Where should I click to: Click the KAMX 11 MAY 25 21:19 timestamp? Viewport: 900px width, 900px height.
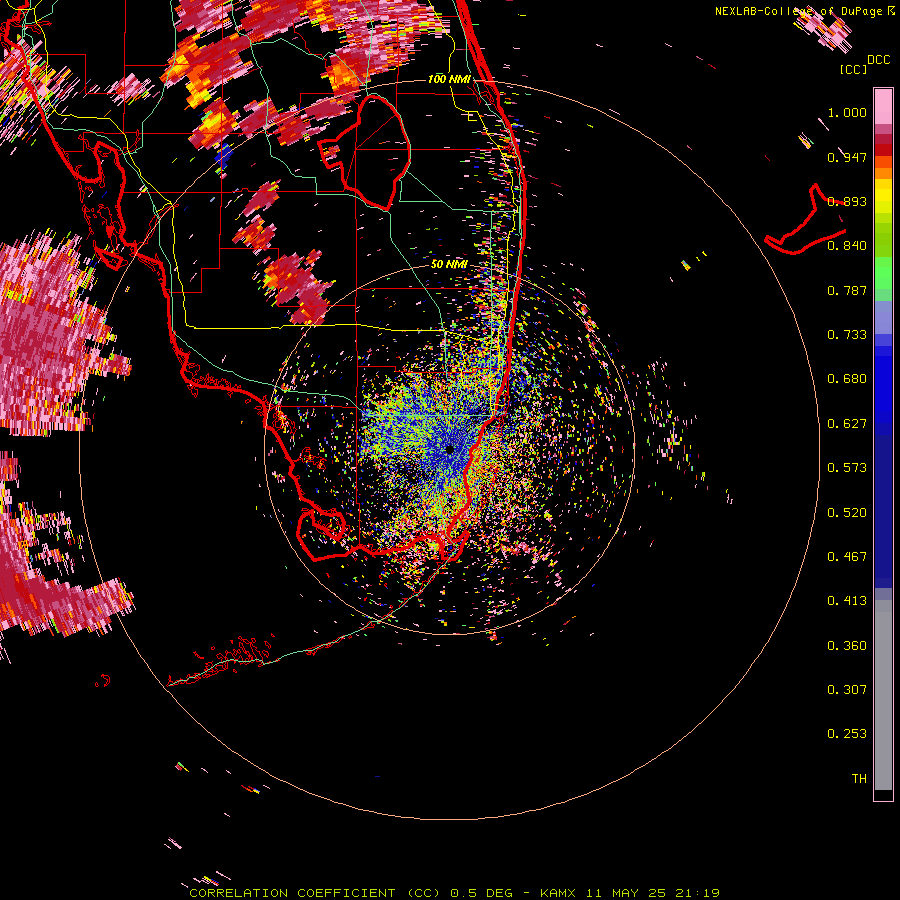(x=630, y=893)
